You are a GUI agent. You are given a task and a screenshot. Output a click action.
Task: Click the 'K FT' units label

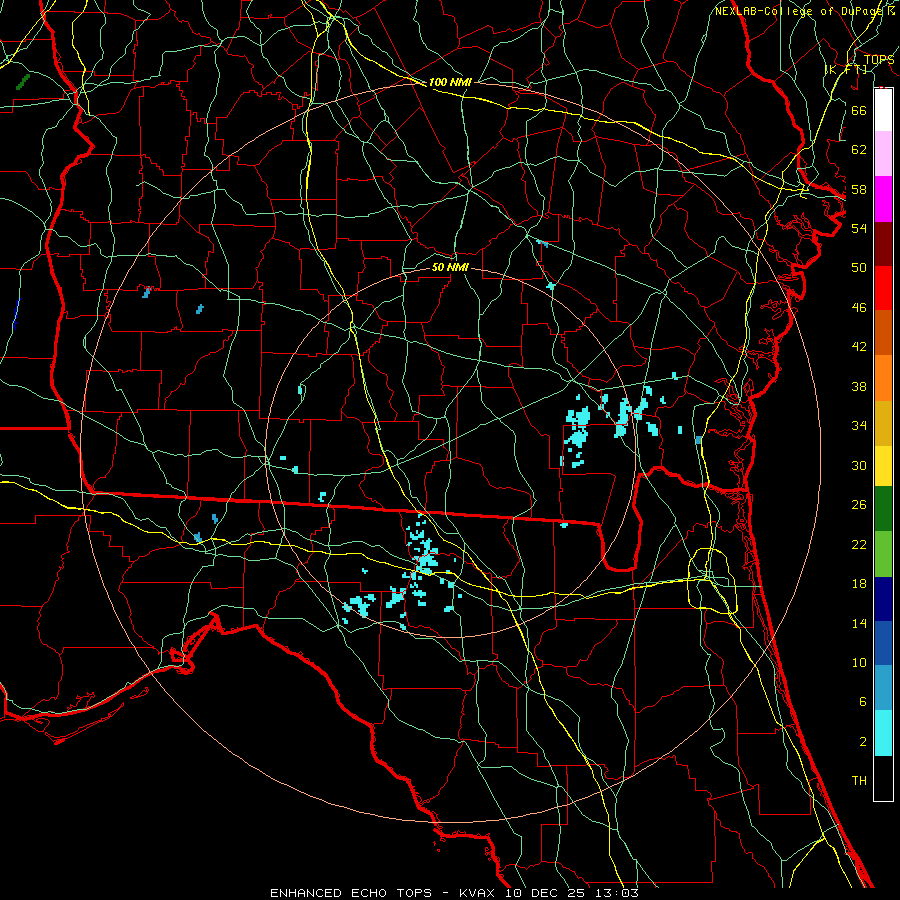click(846, 69)
